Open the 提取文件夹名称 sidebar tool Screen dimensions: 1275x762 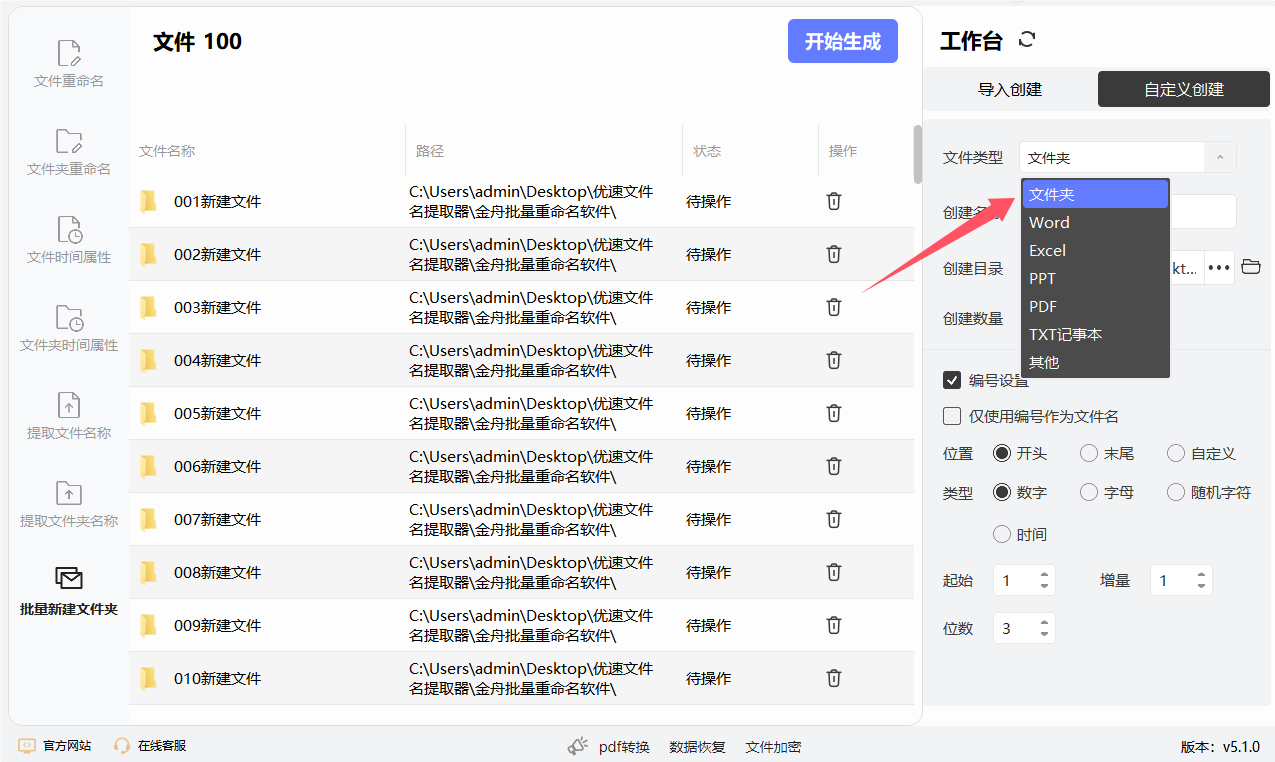click(x=69, y=504)
